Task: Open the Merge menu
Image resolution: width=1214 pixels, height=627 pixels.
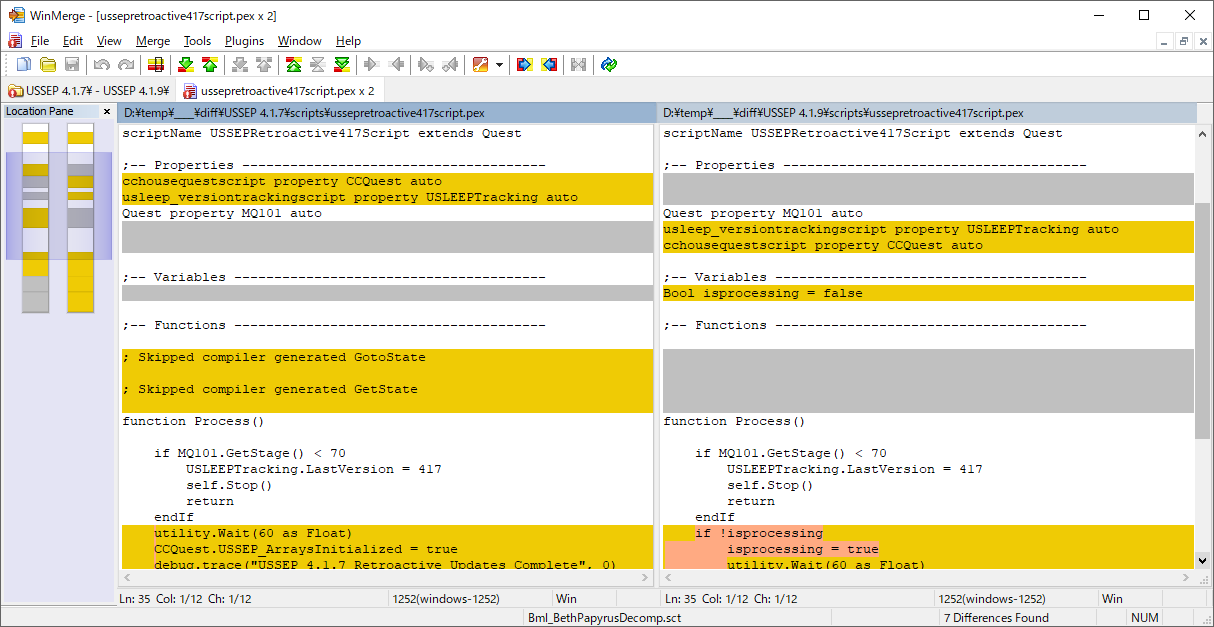Action: click(153, 41)
